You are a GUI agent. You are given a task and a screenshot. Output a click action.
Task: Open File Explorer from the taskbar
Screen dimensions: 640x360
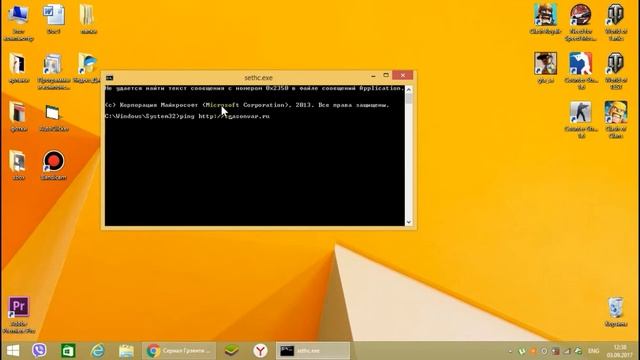click(127, 351)
